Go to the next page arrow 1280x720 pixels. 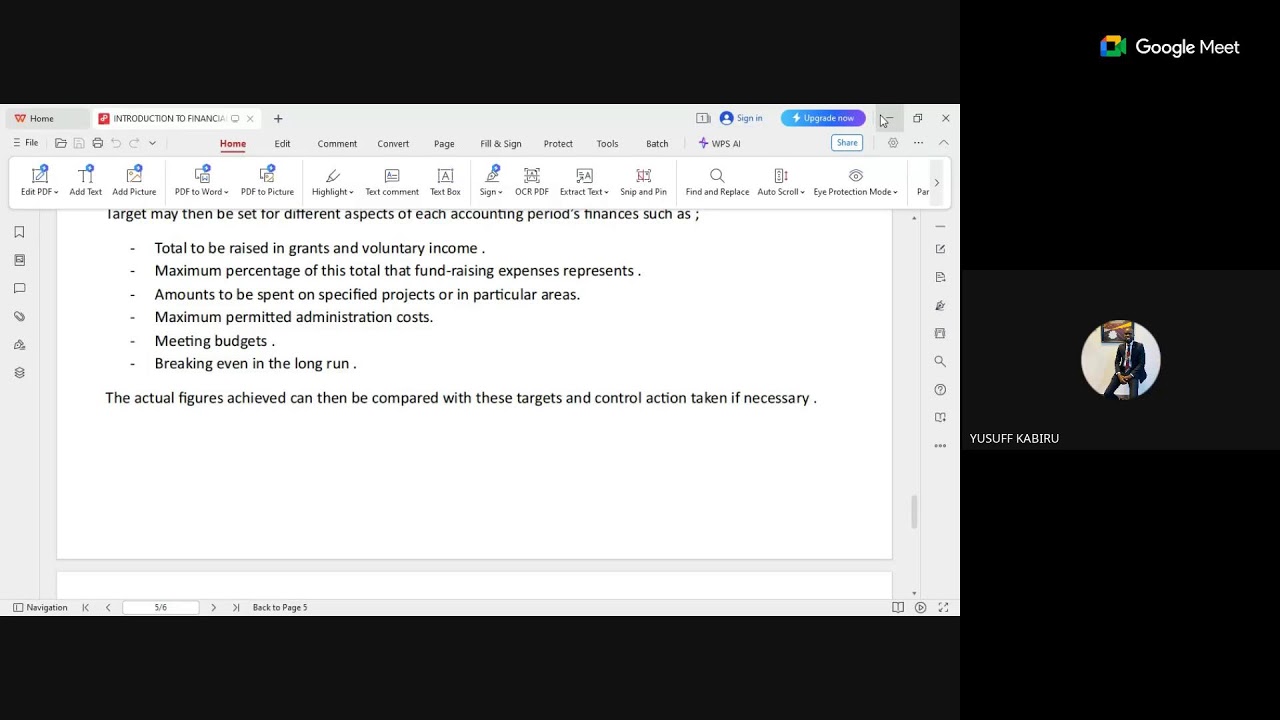click(213, 607)
